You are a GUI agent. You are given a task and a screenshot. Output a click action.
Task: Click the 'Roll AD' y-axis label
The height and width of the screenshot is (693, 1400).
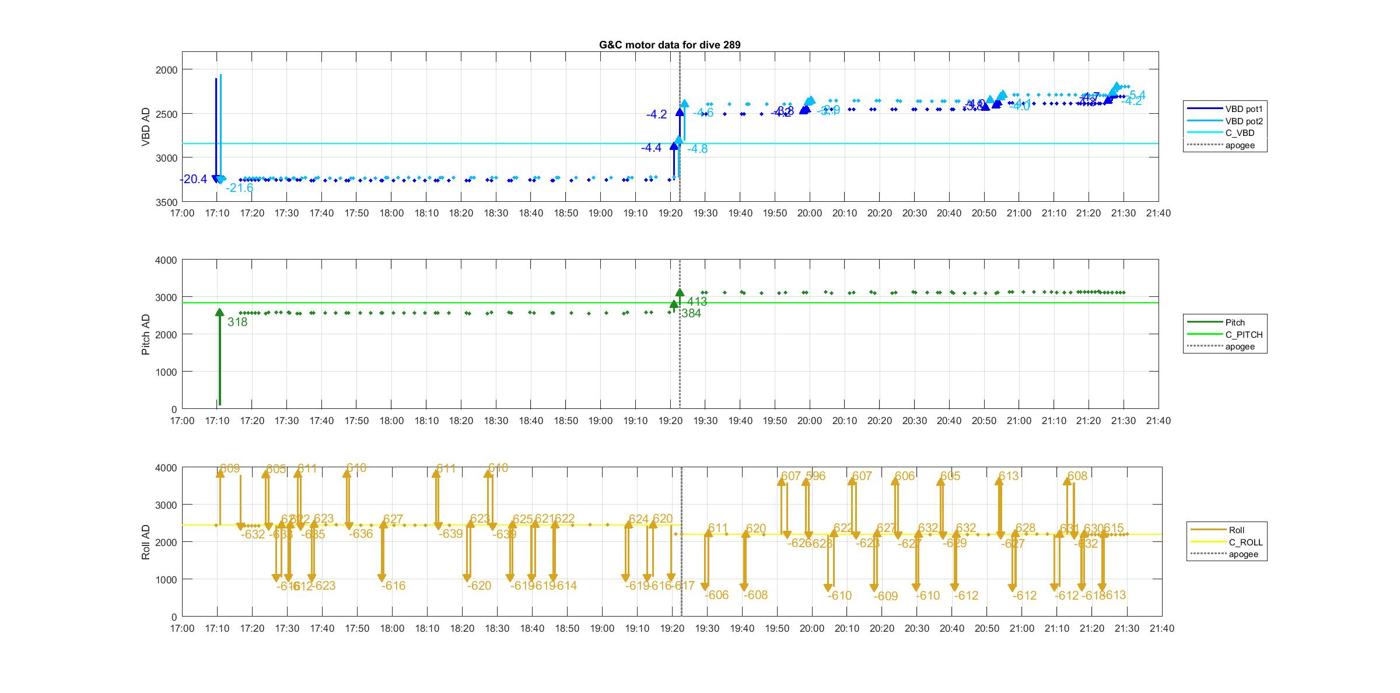pos(145,542)
